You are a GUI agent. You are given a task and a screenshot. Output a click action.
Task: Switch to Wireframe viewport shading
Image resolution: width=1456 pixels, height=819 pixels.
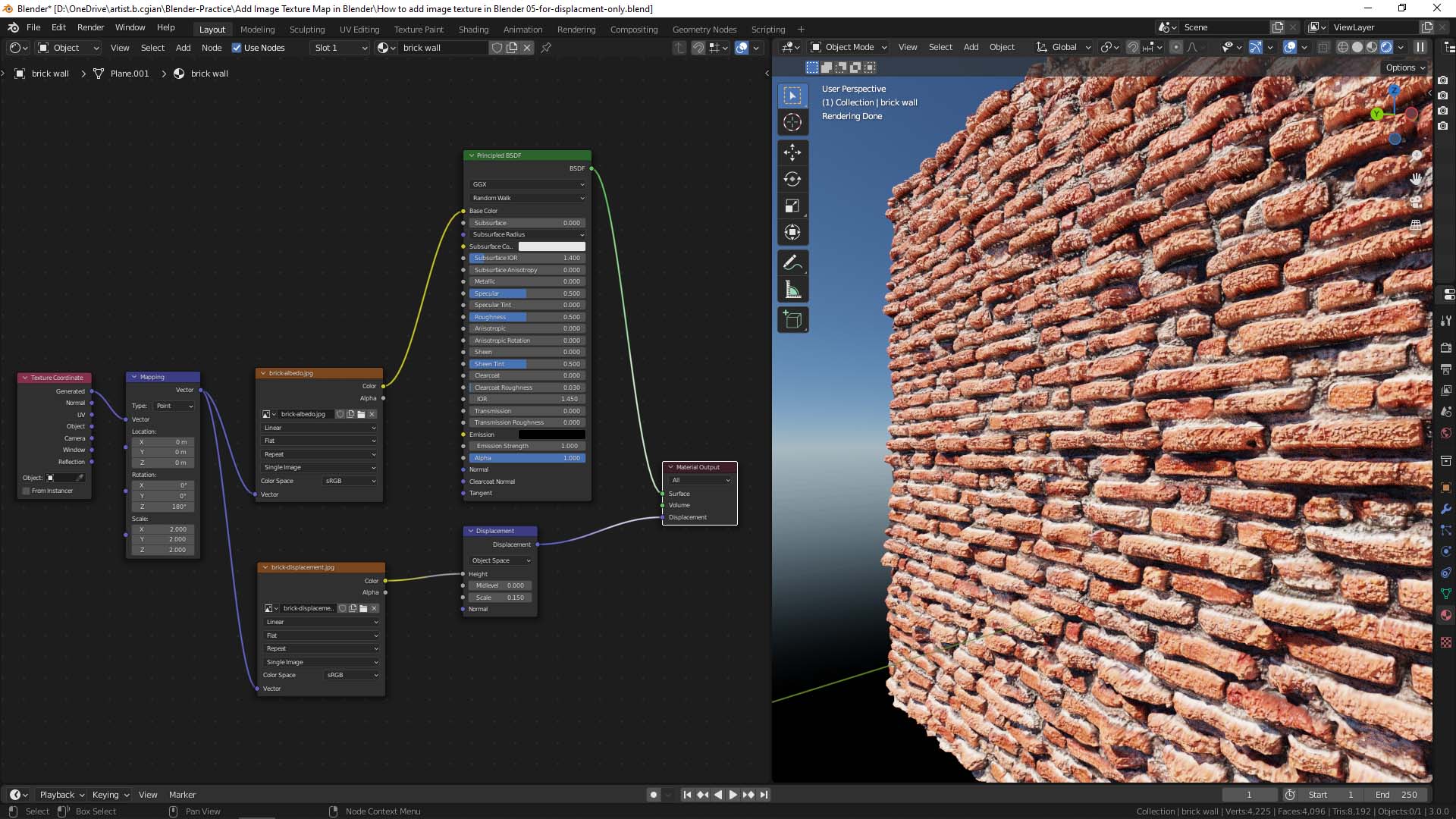pyautogui.click(x=1343, y=47)
